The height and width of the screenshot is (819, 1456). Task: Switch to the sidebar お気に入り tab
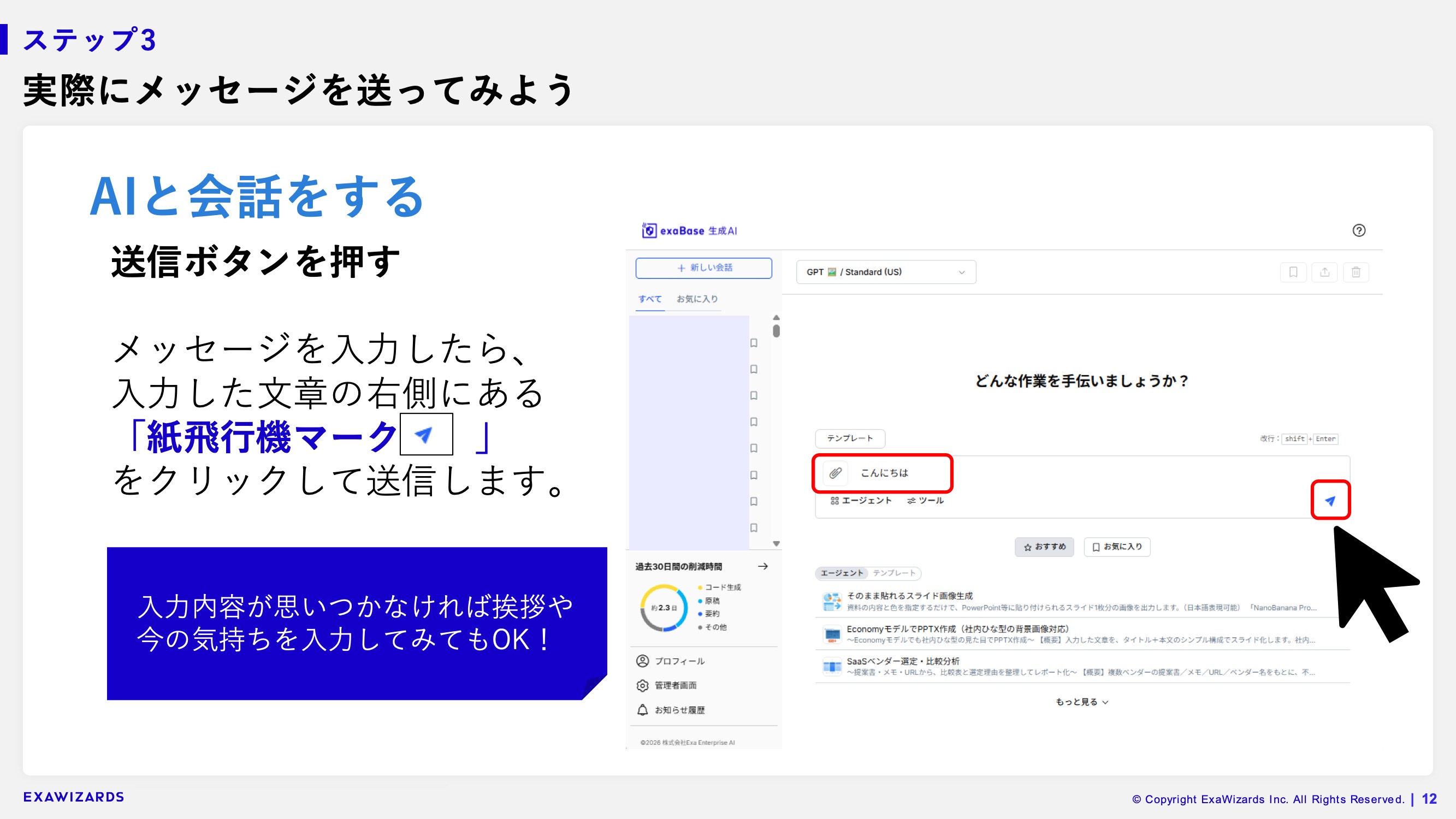point(697,299)
